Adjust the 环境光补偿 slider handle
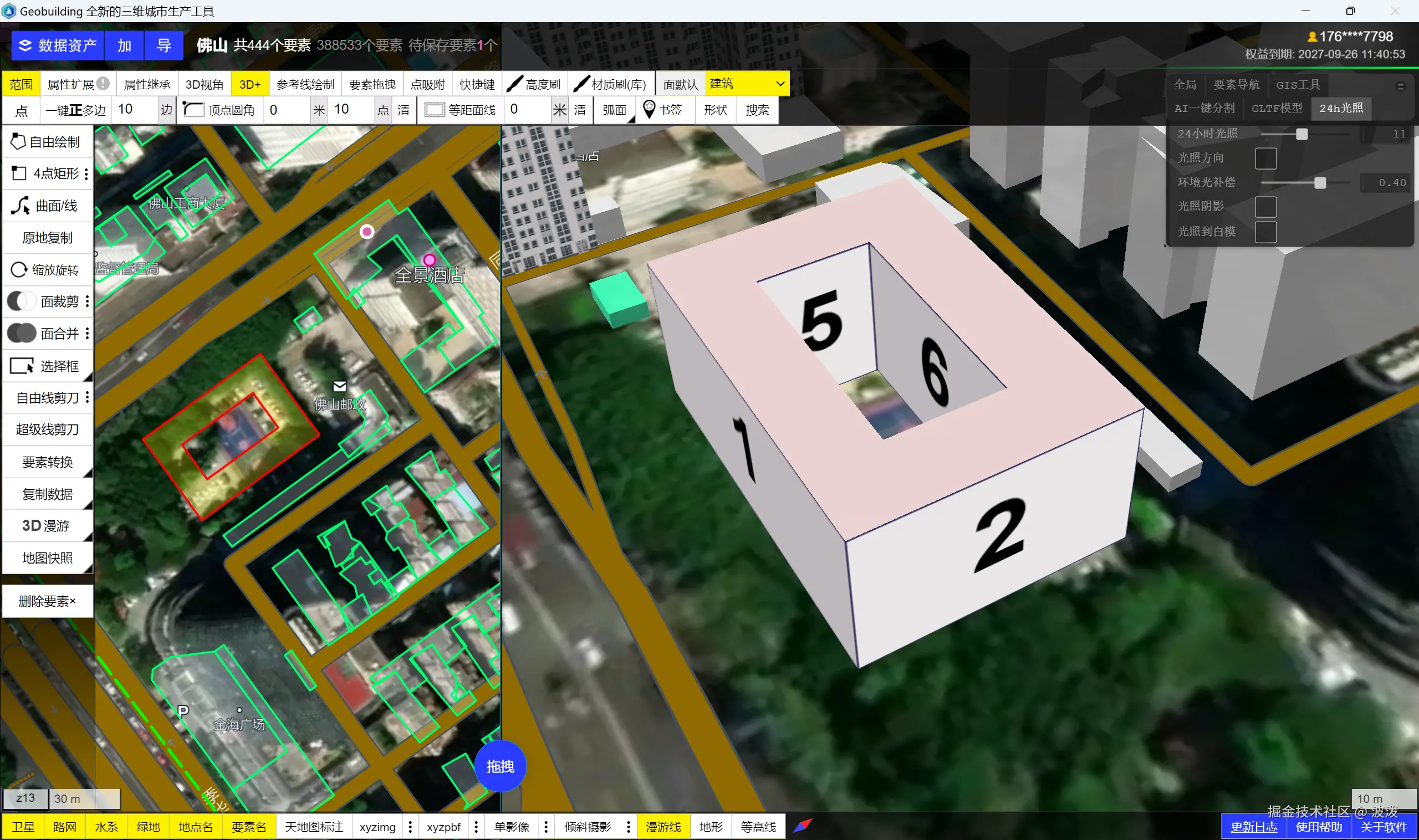The height and width of the screenshot is (840, 1419). pyautogui.click(x=1320, y=183)
